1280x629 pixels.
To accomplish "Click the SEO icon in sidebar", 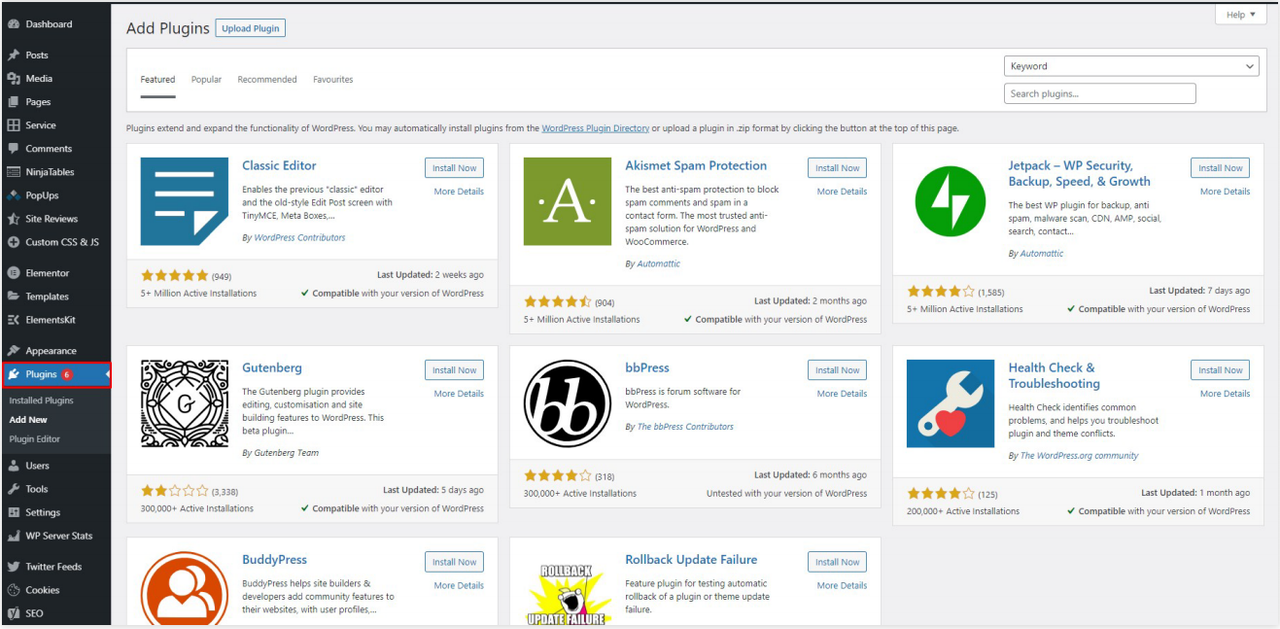I will click(x=13, y=613).
